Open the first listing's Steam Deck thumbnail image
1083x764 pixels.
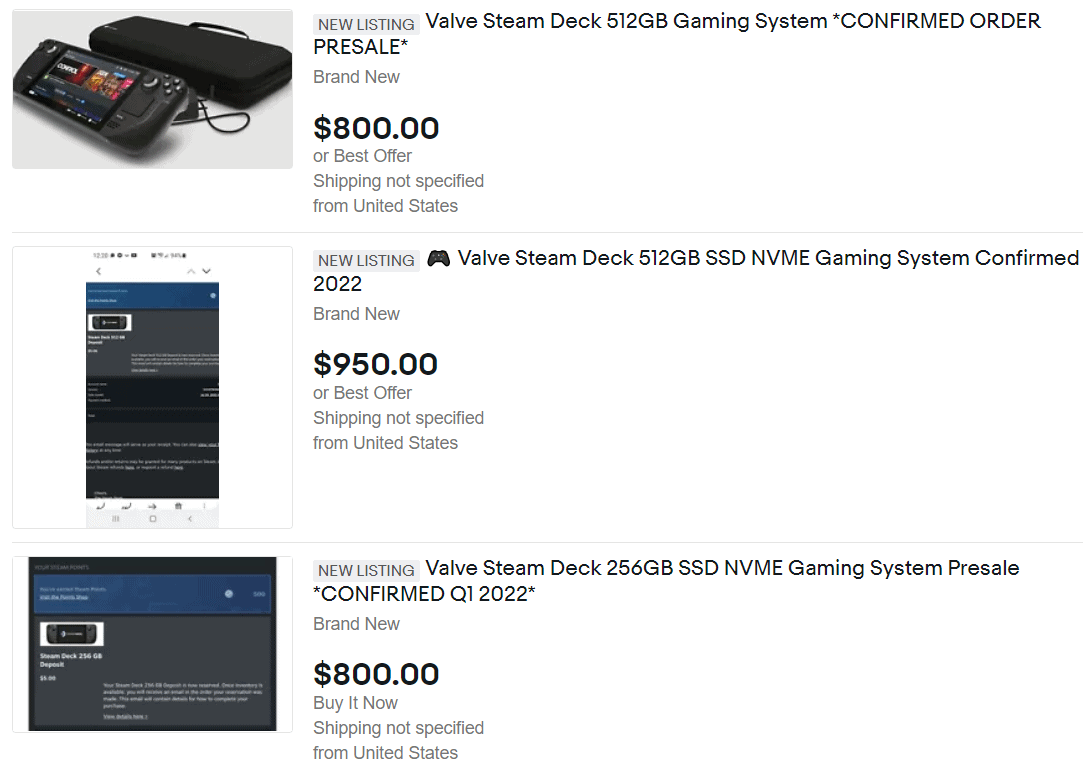point(151,87)
